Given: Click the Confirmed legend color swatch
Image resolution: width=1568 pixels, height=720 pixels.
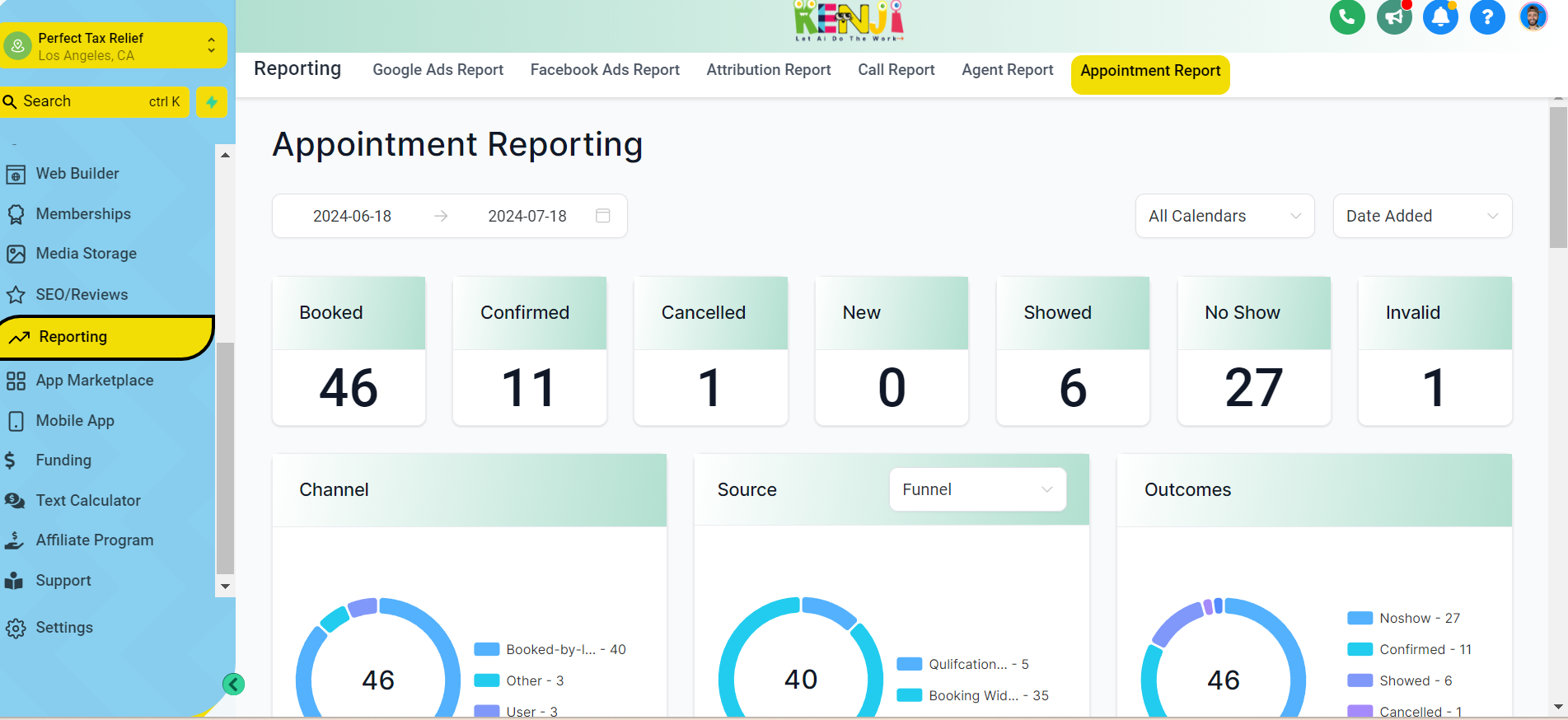Looking at the screenshot, I should (x=1360, y=649).
